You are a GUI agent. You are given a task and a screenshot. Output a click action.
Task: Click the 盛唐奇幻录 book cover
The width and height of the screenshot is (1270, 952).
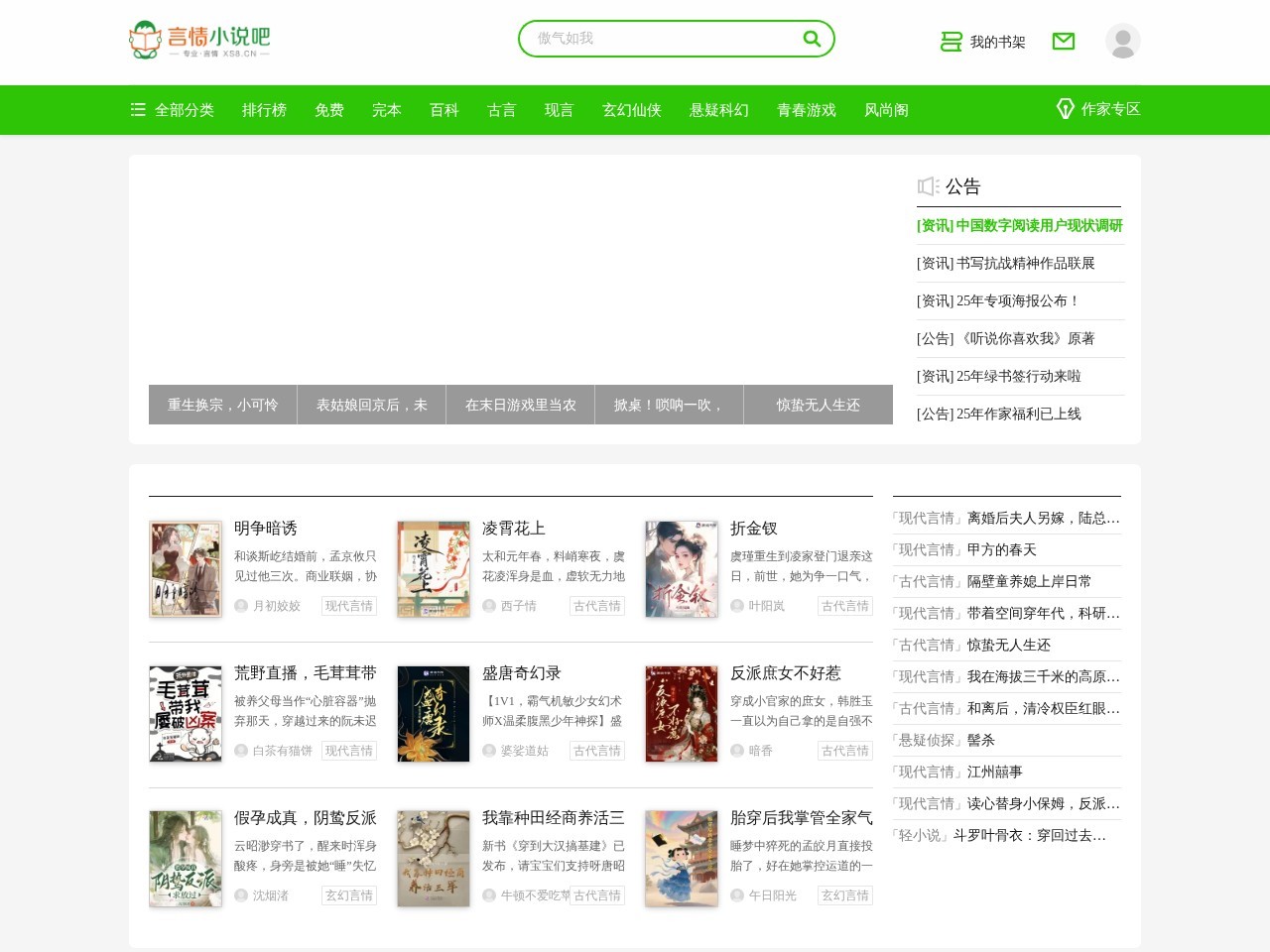pos(434,714)
